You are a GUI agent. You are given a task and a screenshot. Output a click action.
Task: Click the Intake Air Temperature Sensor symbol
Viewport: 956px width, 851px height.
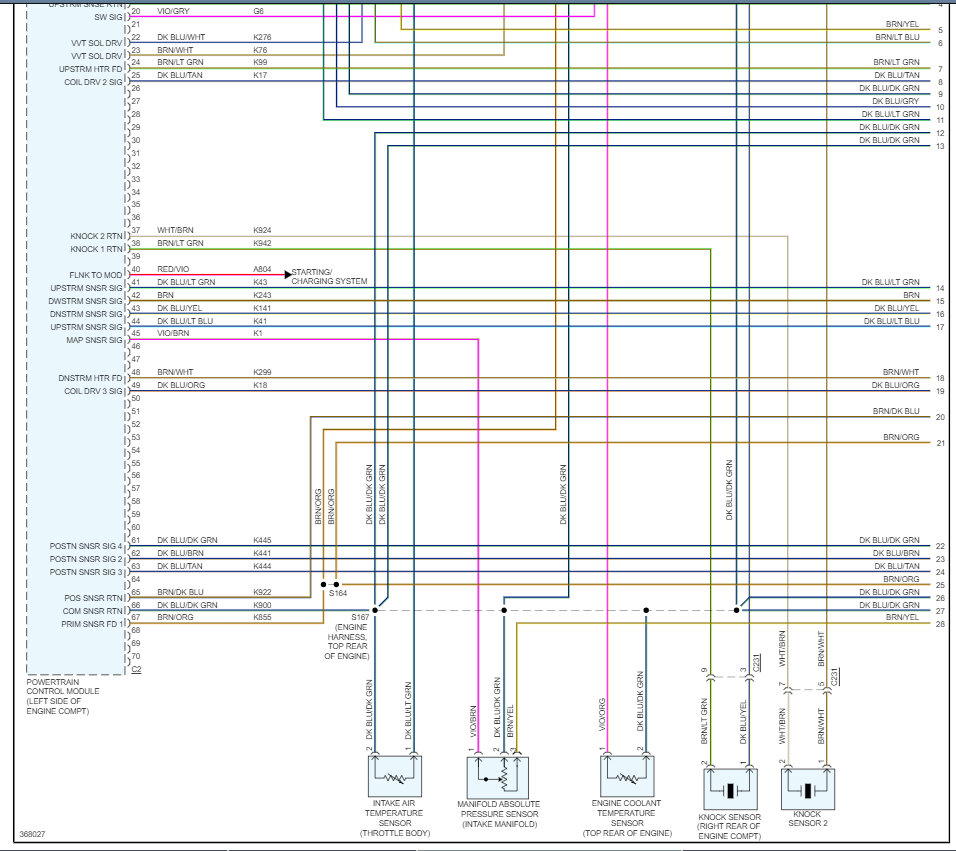click(x=394, y=775)
